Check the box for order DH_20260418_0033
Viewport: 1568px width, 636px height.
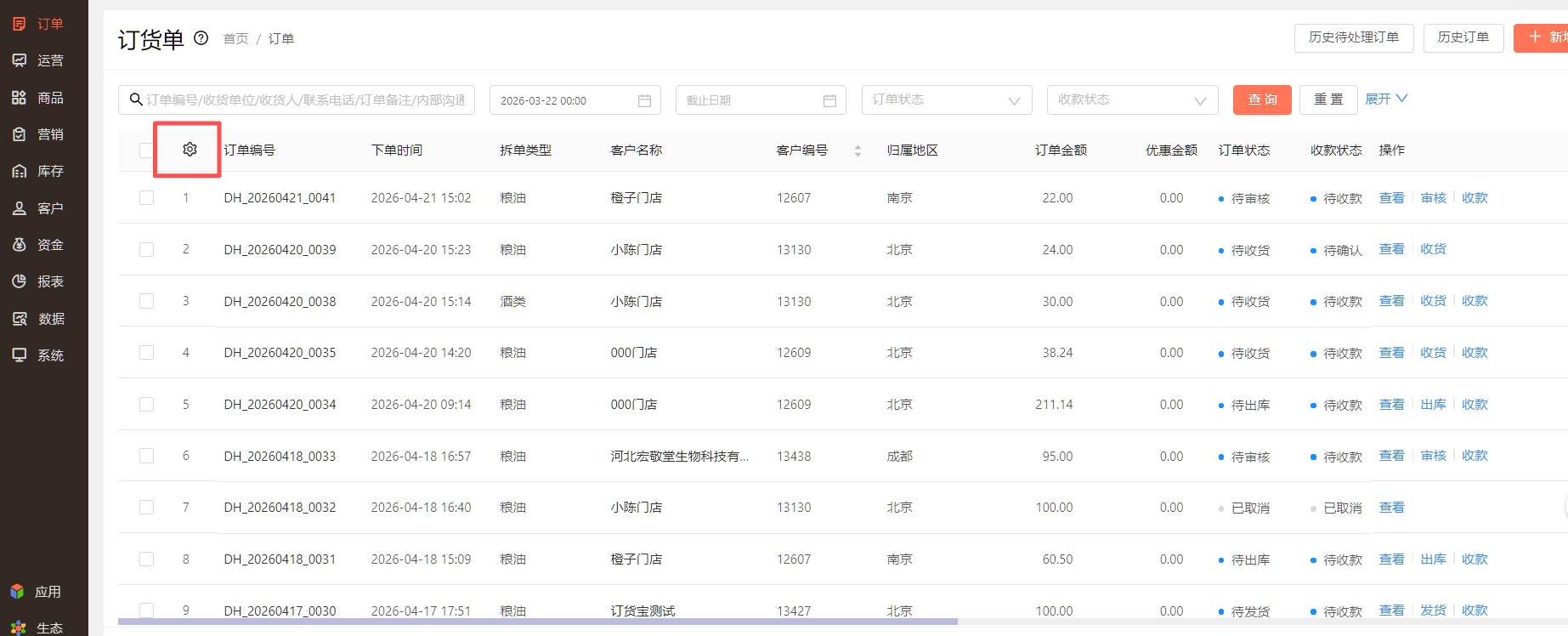coord(146,456)
